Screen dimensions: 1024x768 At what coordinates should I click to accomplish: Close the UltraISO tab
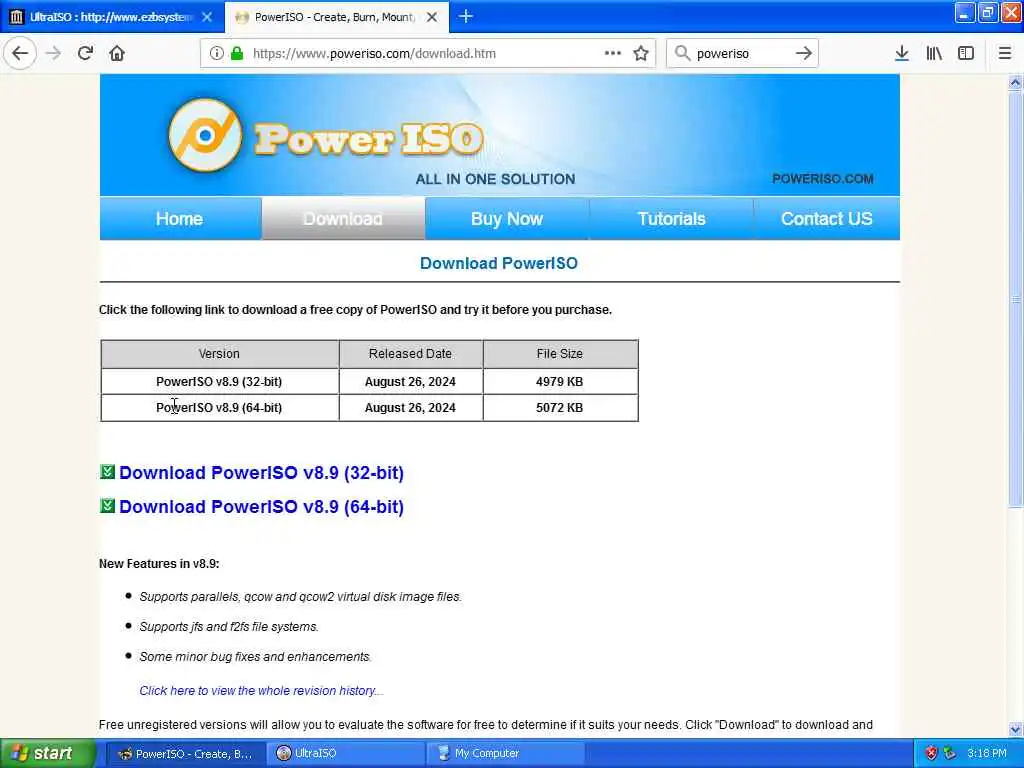click(207, 17)
